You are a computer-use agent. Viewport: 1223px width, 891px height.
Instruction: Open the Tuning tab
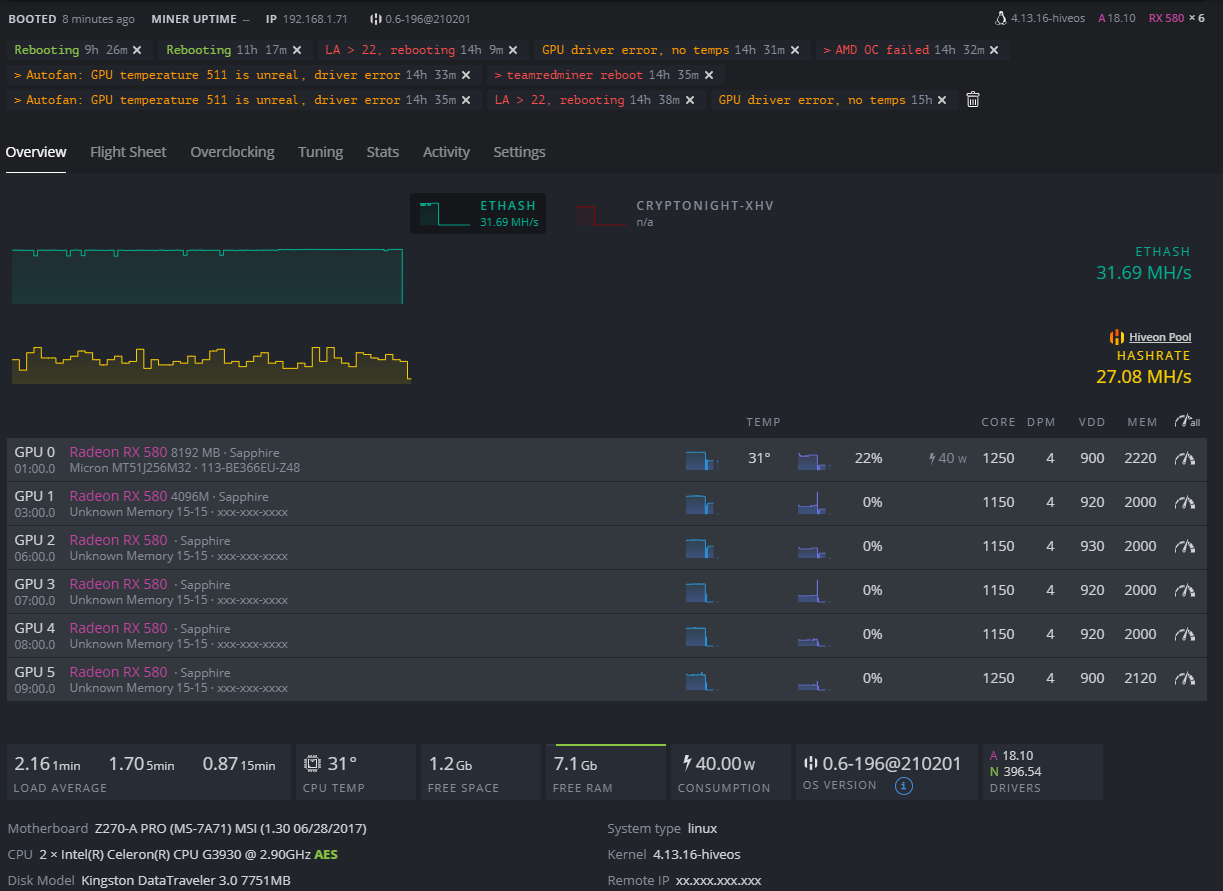point(320,152)
